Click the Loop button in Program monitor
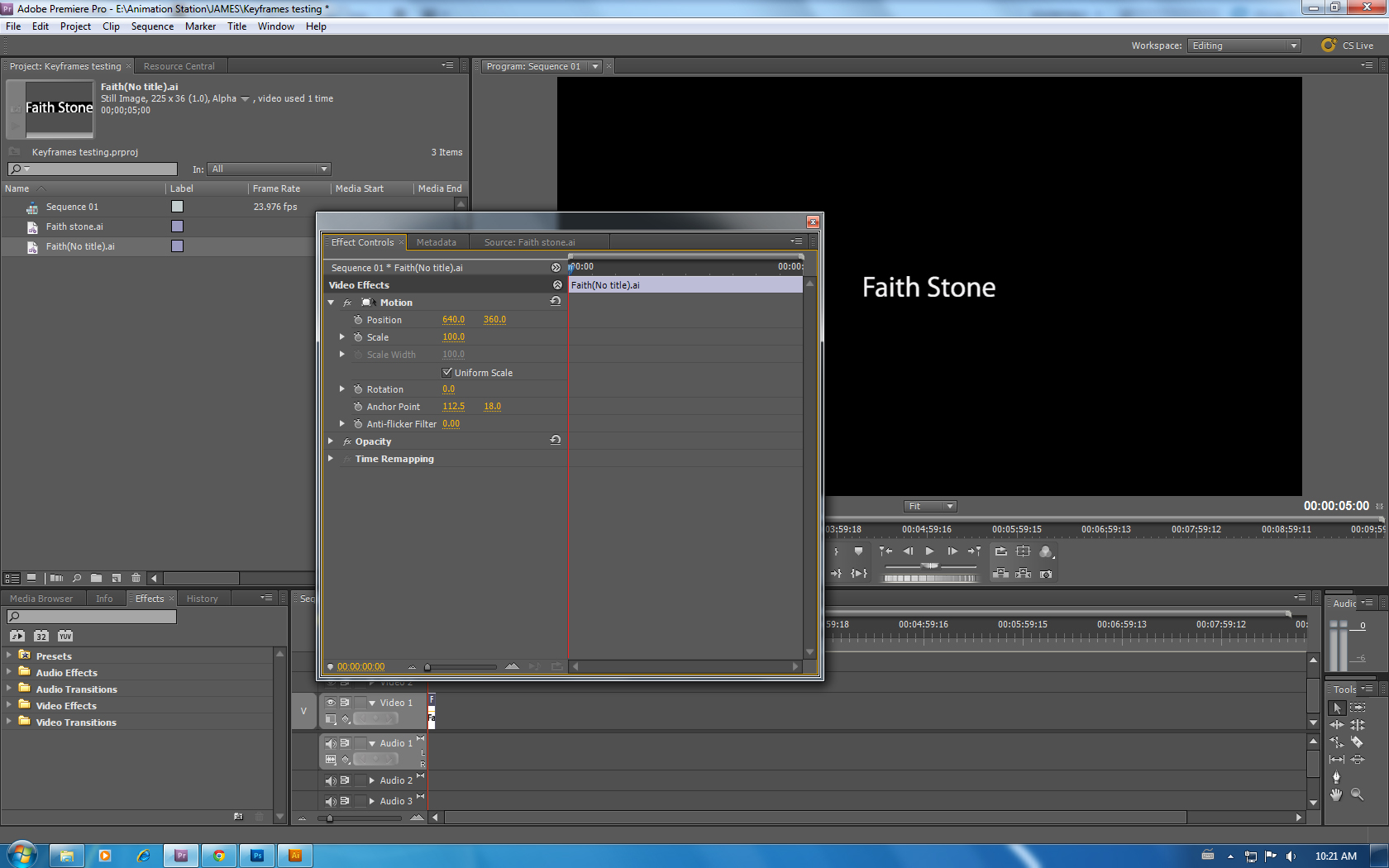The image size is (1389, 868). [x=1000, y=551]
